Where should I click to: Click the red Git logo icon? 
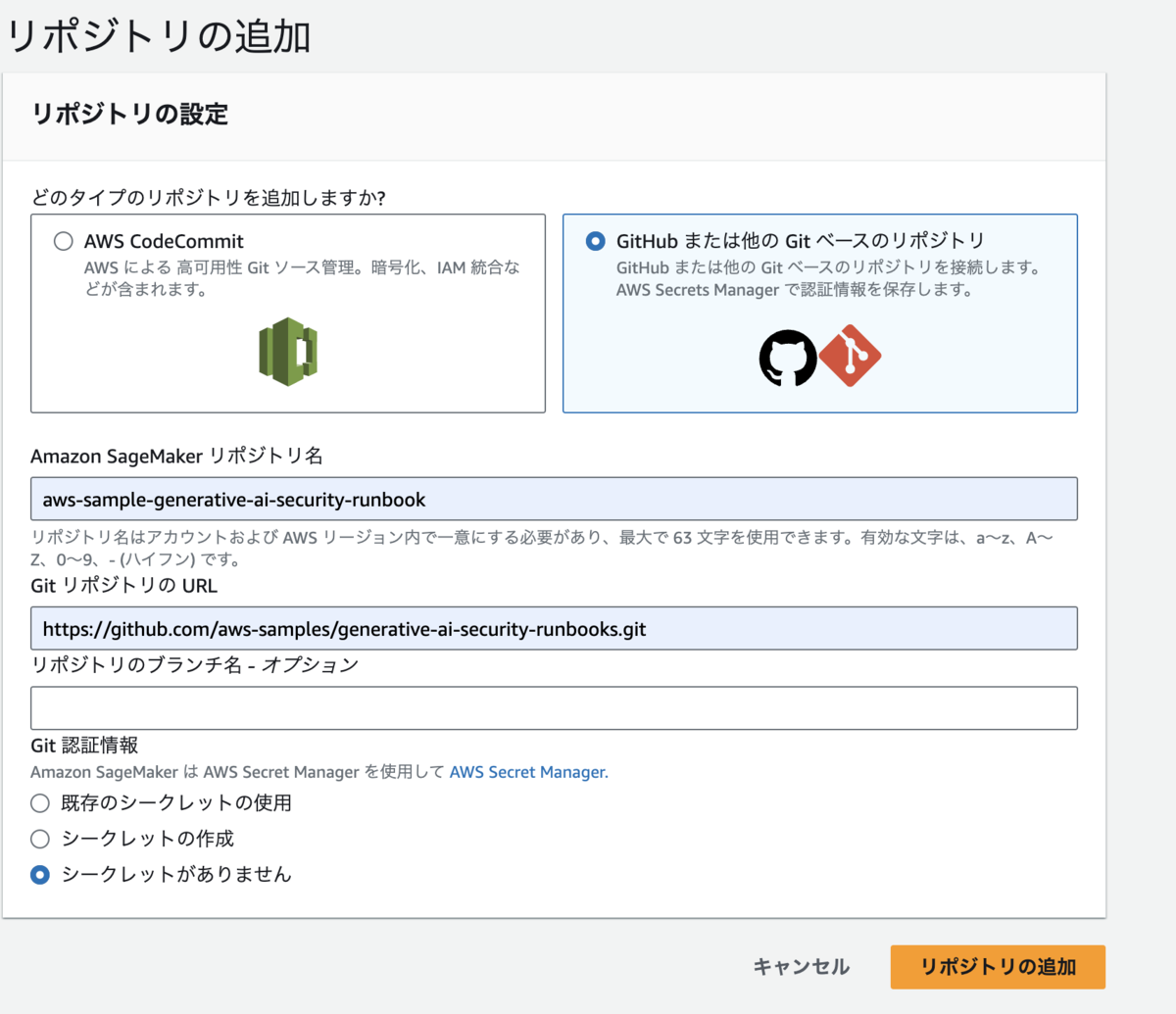850,356
